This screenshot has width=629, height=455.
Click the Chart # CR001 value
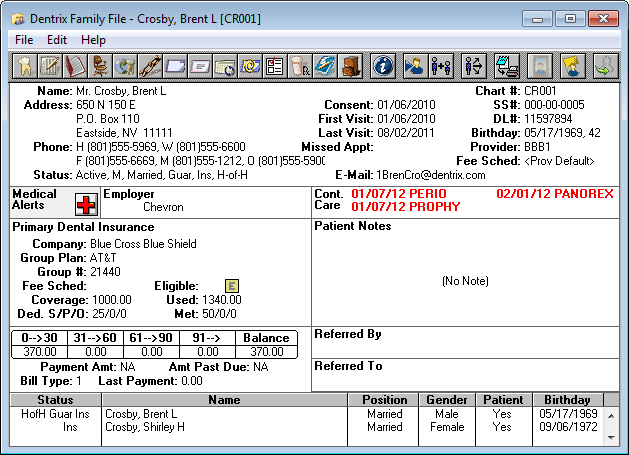coord(540,91)
